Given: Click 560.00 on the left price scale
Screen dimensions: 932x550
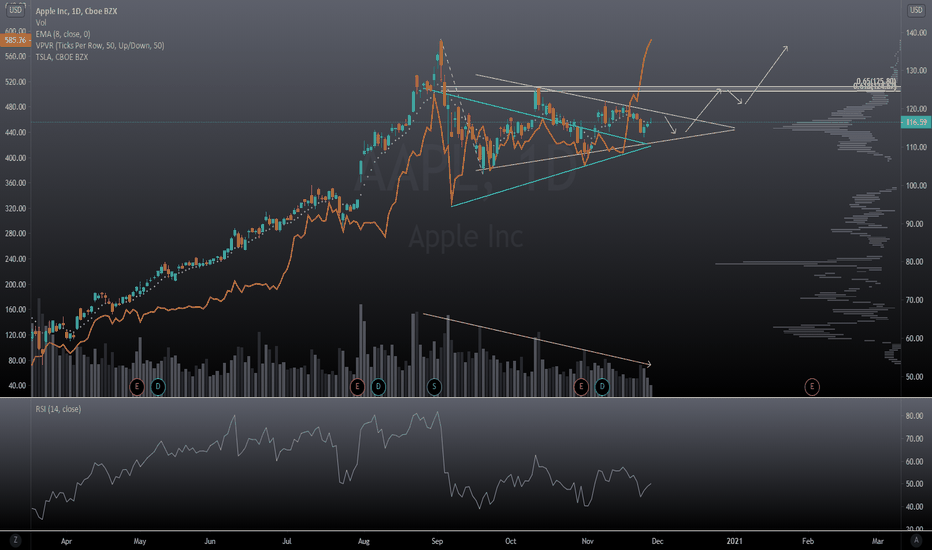Looking at the screenshot, I should pos(15,56).
